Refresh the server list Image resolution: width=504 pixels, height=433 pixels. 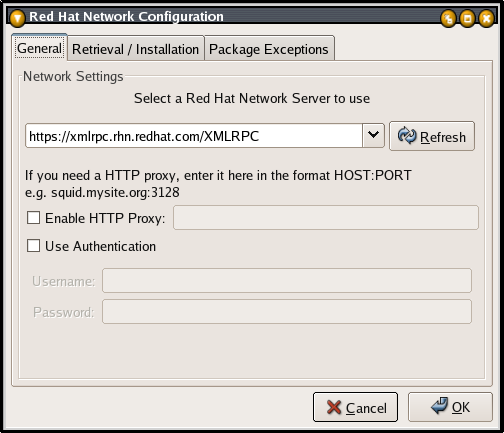(432, 136)
